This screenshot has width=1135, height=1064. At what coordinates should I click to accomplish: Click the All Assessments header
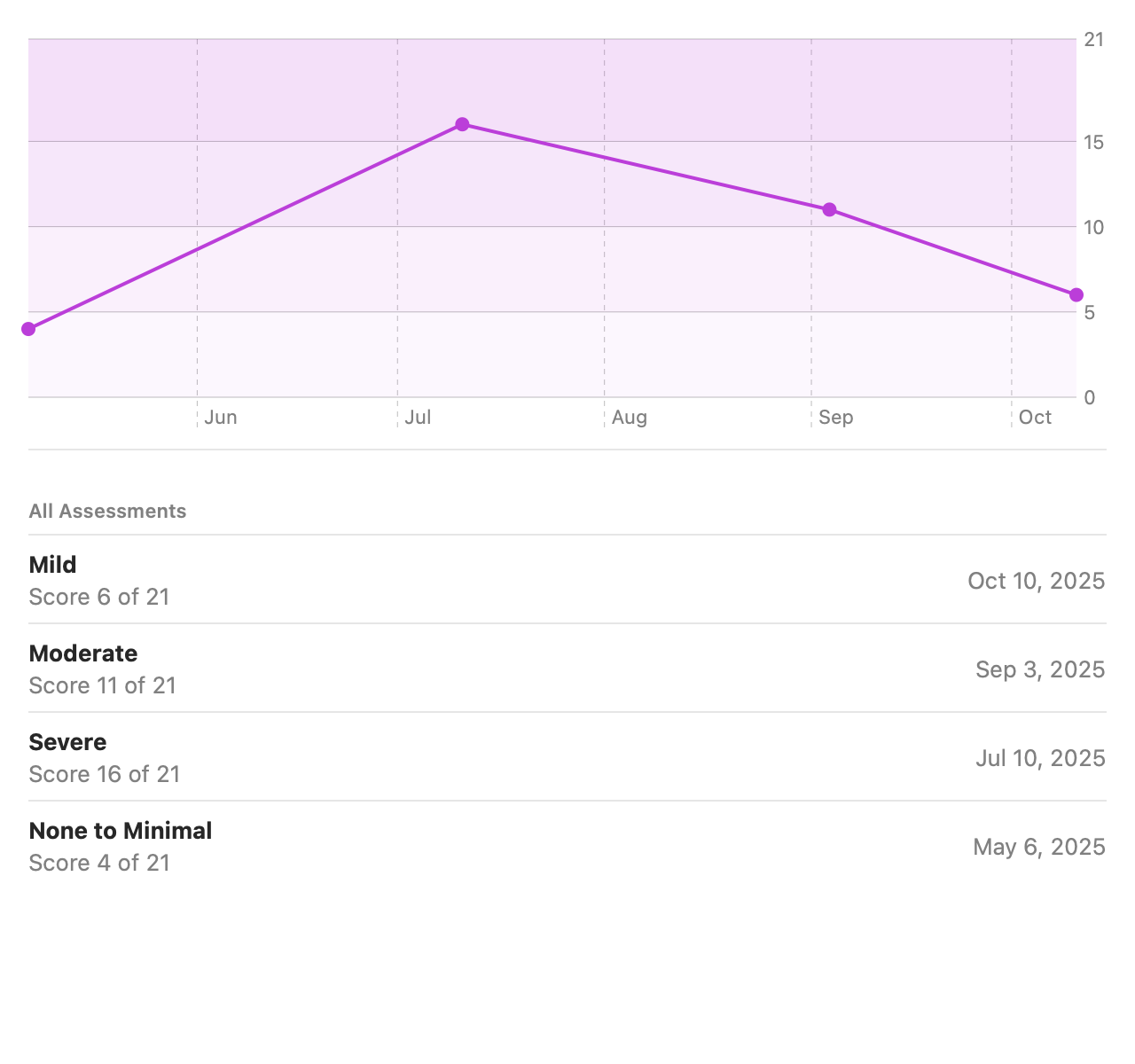pyautogui.click(x=107, y=512)
